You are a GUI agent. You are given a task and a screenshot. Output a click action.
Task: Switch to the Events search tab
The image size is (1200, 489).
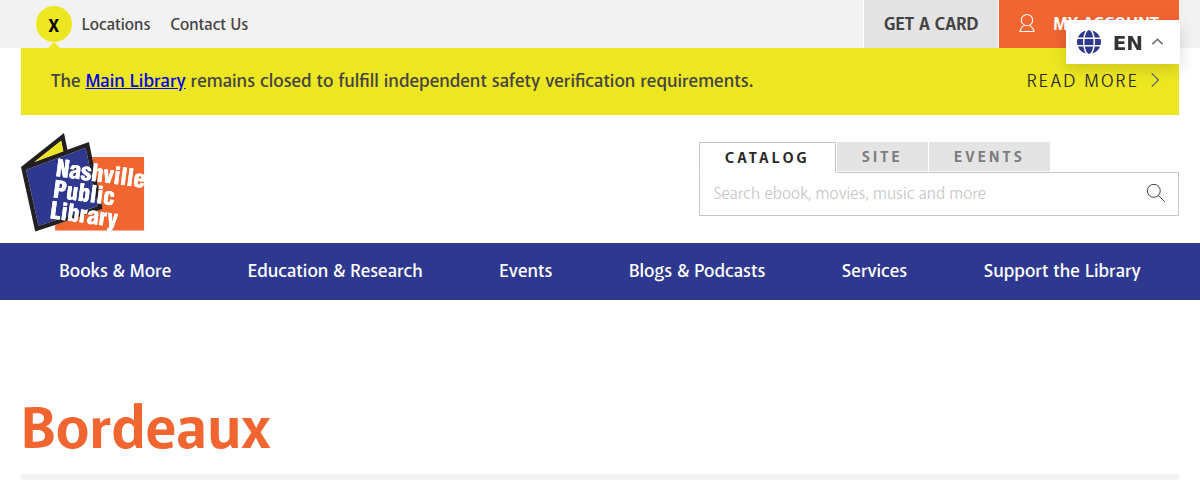pos(988,157)
